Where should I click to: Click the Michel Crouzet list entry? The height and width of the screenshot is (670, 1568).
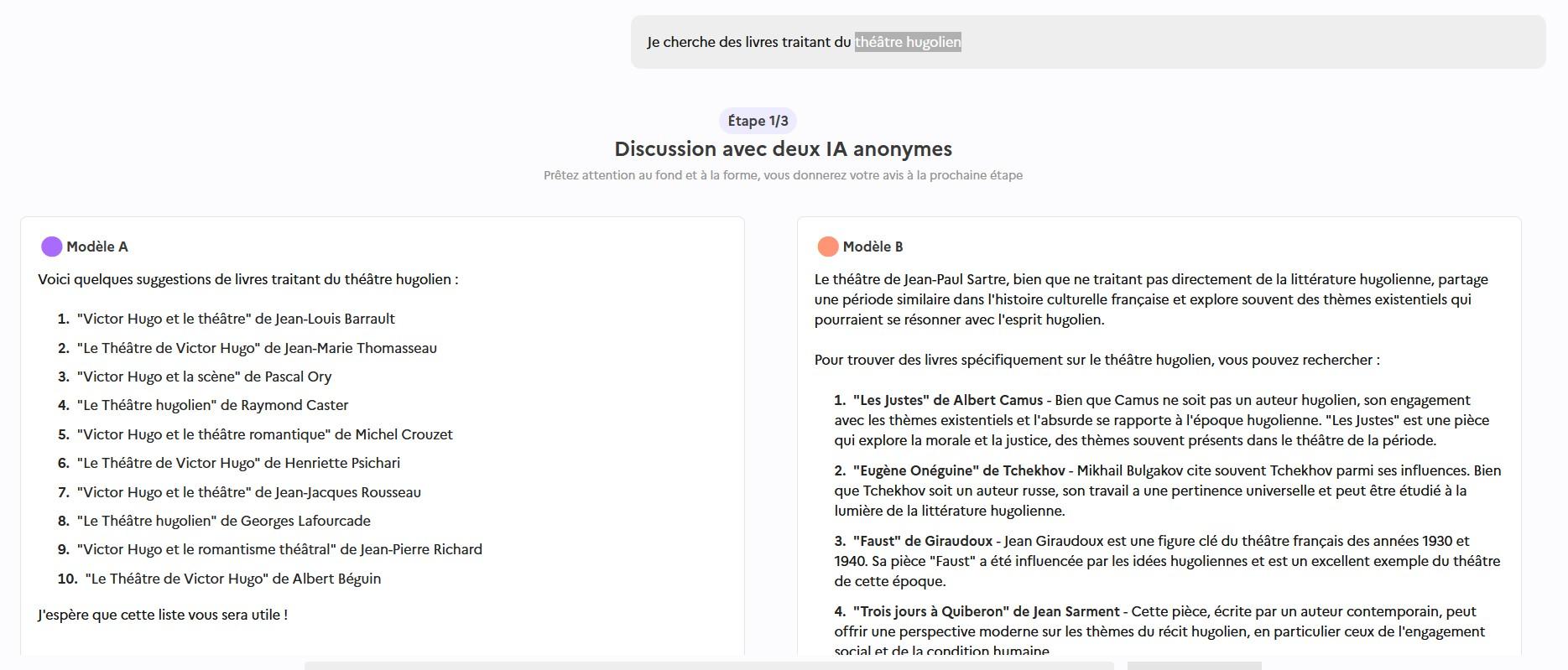pos(264,434)
